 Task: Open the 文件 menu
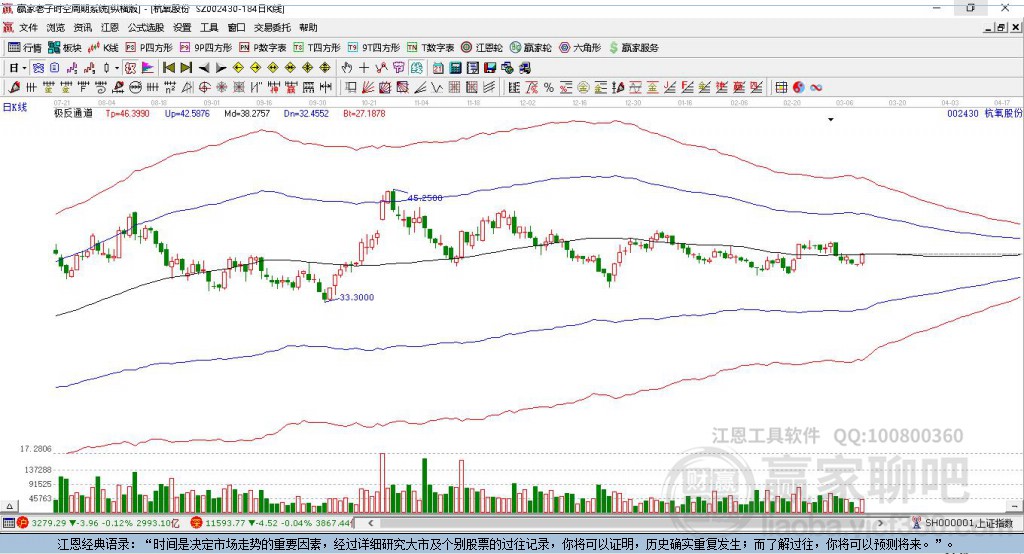coord(28,27)
